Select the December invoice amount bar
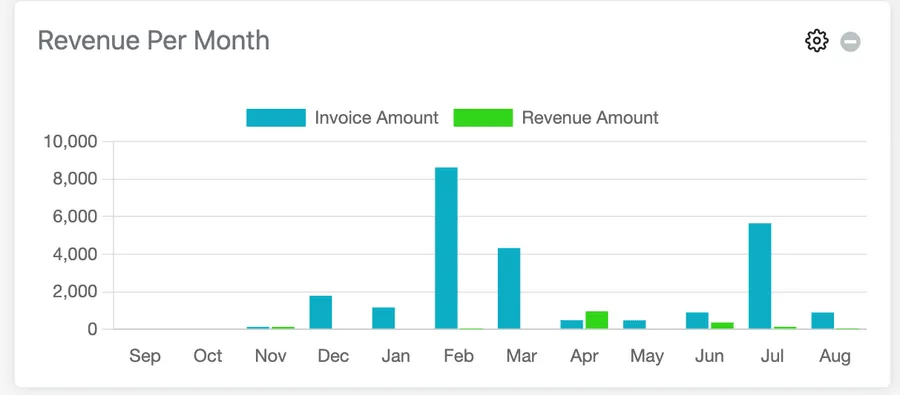The width and height of the screenshot is (900, 395). (x=321, y=312)
